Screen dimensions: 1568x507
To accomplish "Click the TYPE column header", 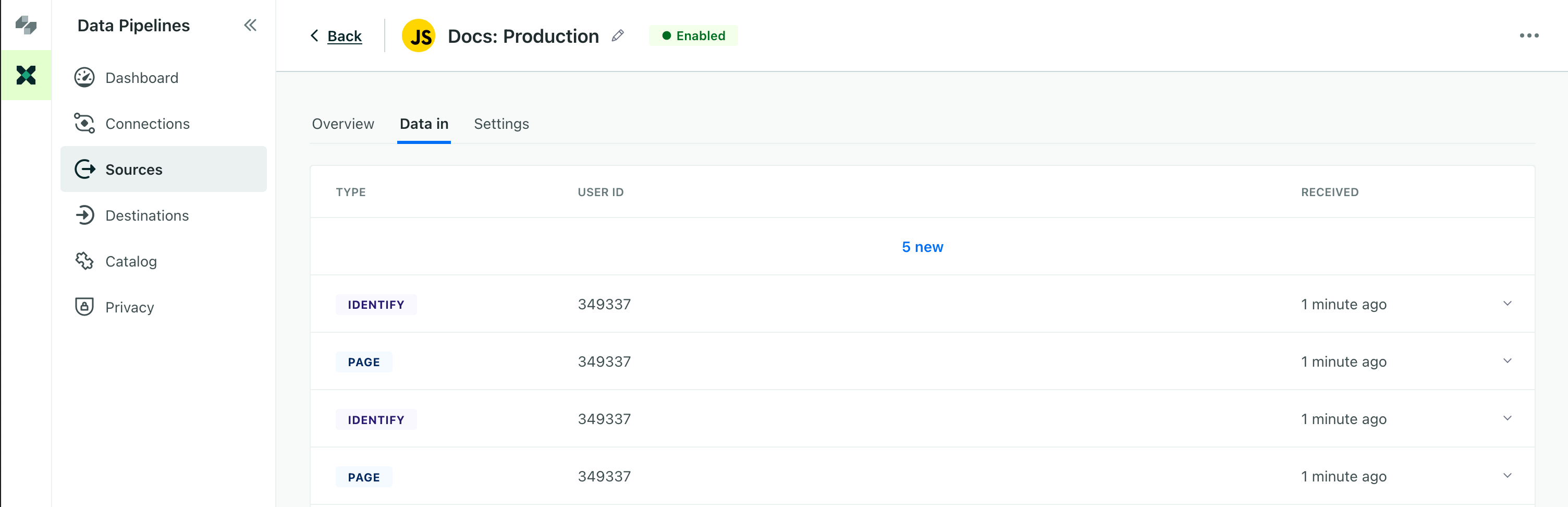I will [x=351, y=192].
